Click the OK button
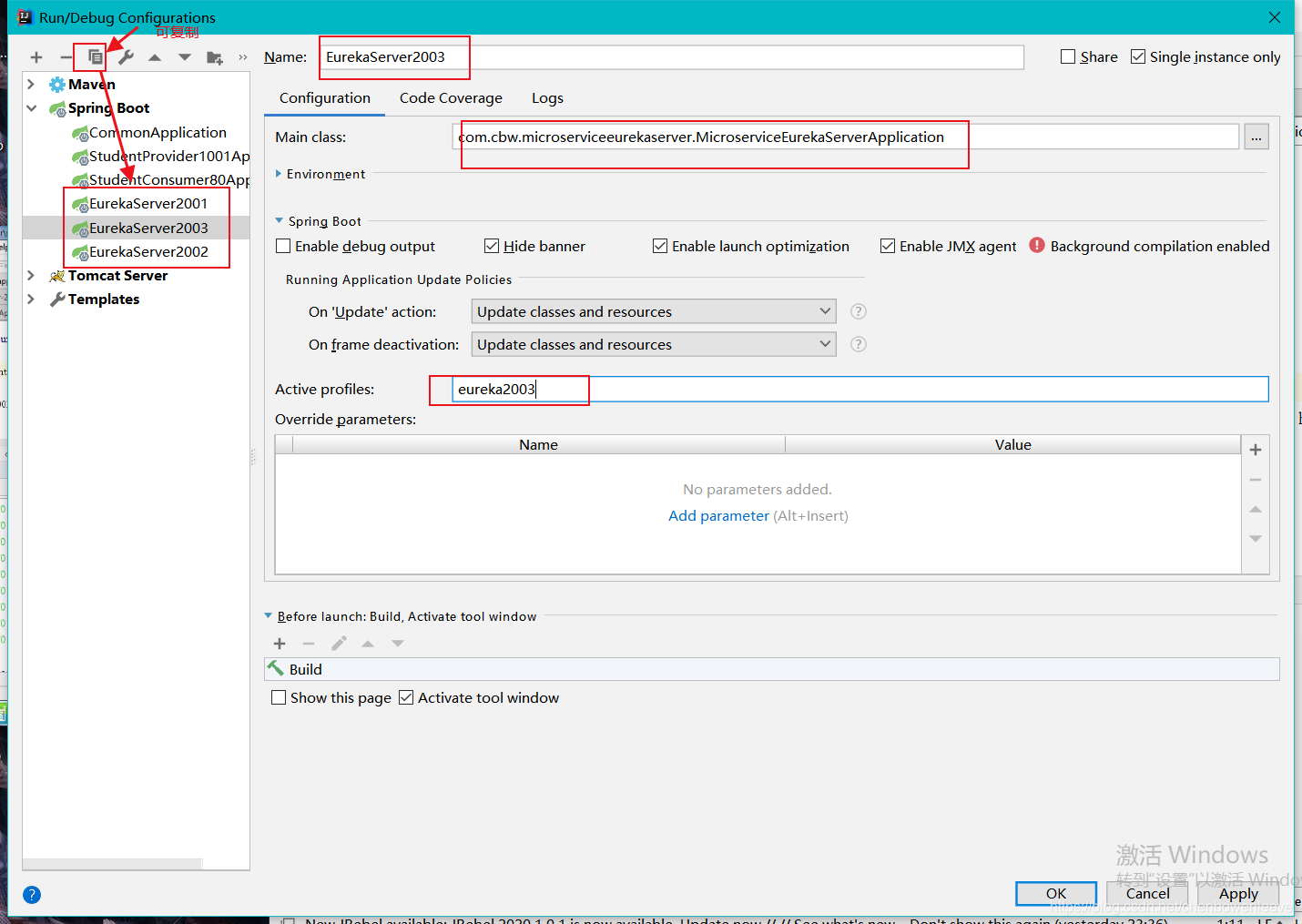This screenshot has height=924, width=1302. tap(1056, 894)
